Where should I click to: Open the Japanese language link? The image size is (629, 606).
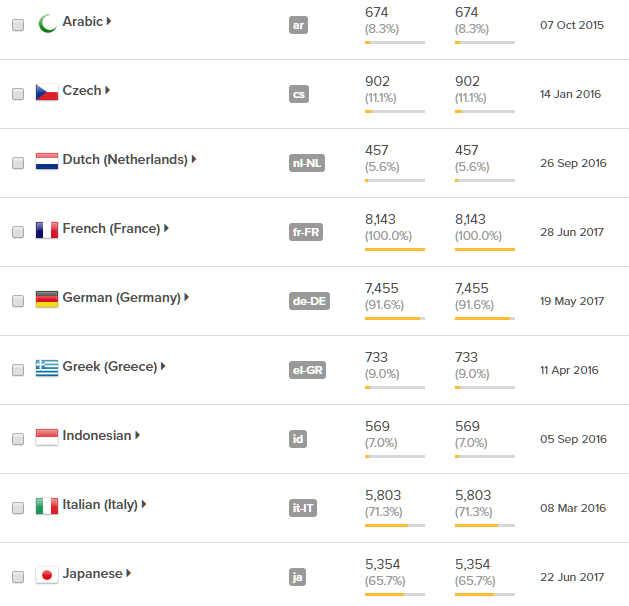[92, 574]
